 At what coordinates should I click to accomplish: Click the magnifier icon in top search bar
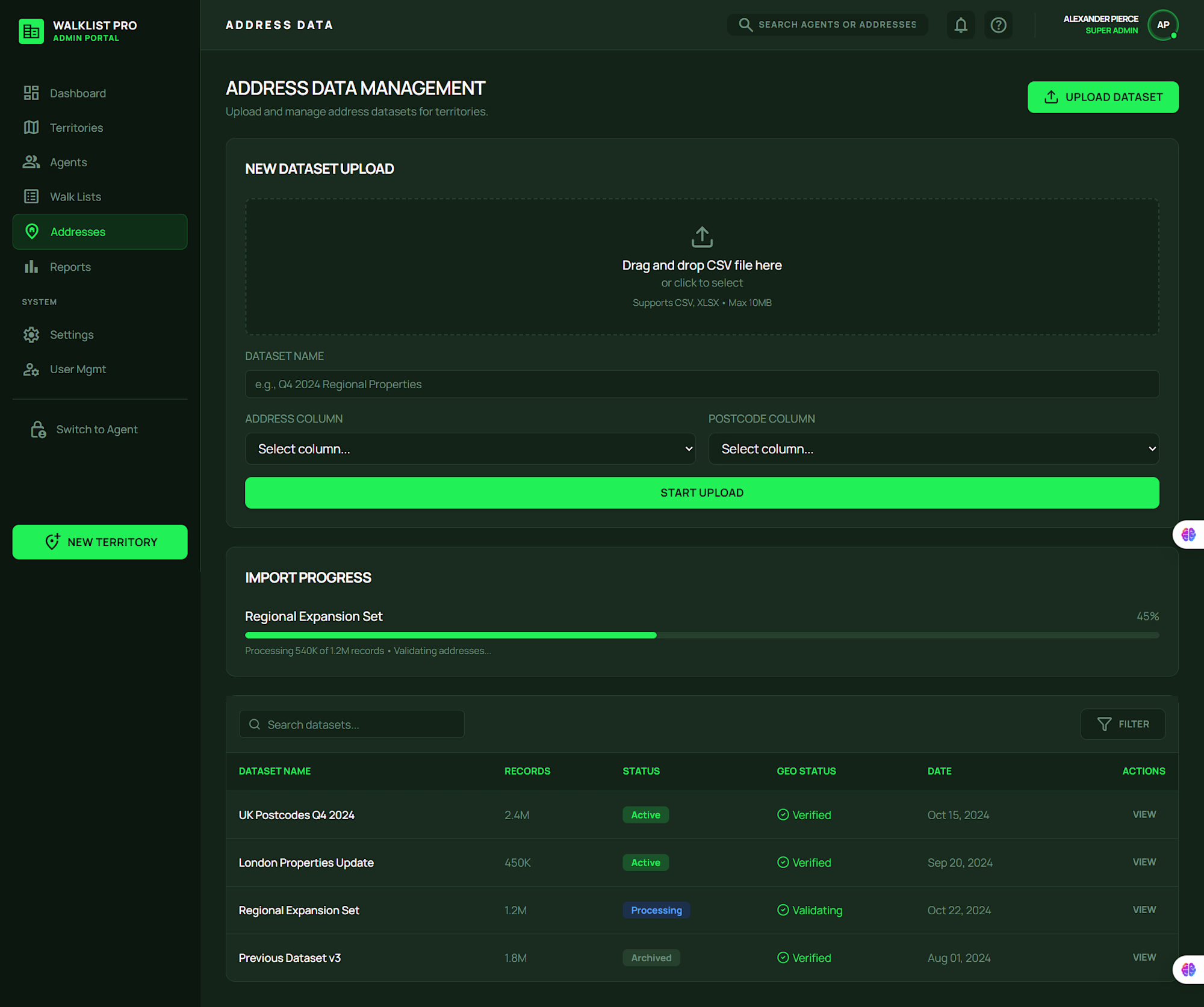point(745,25)
